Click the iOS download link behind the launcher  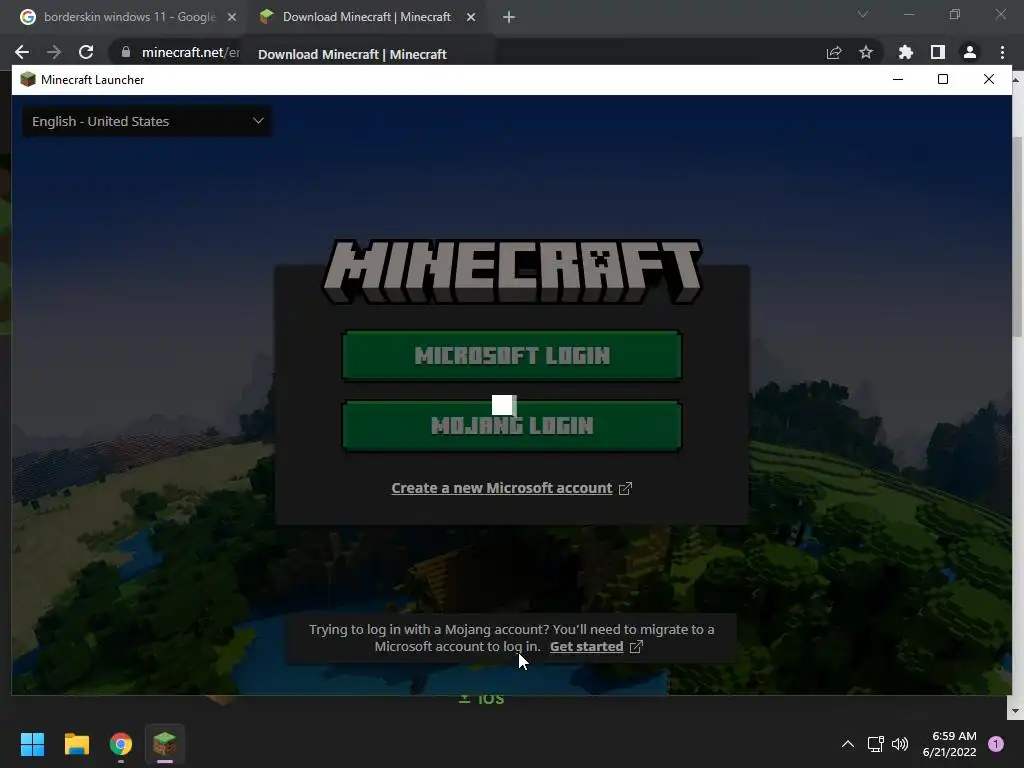[481, 699]
